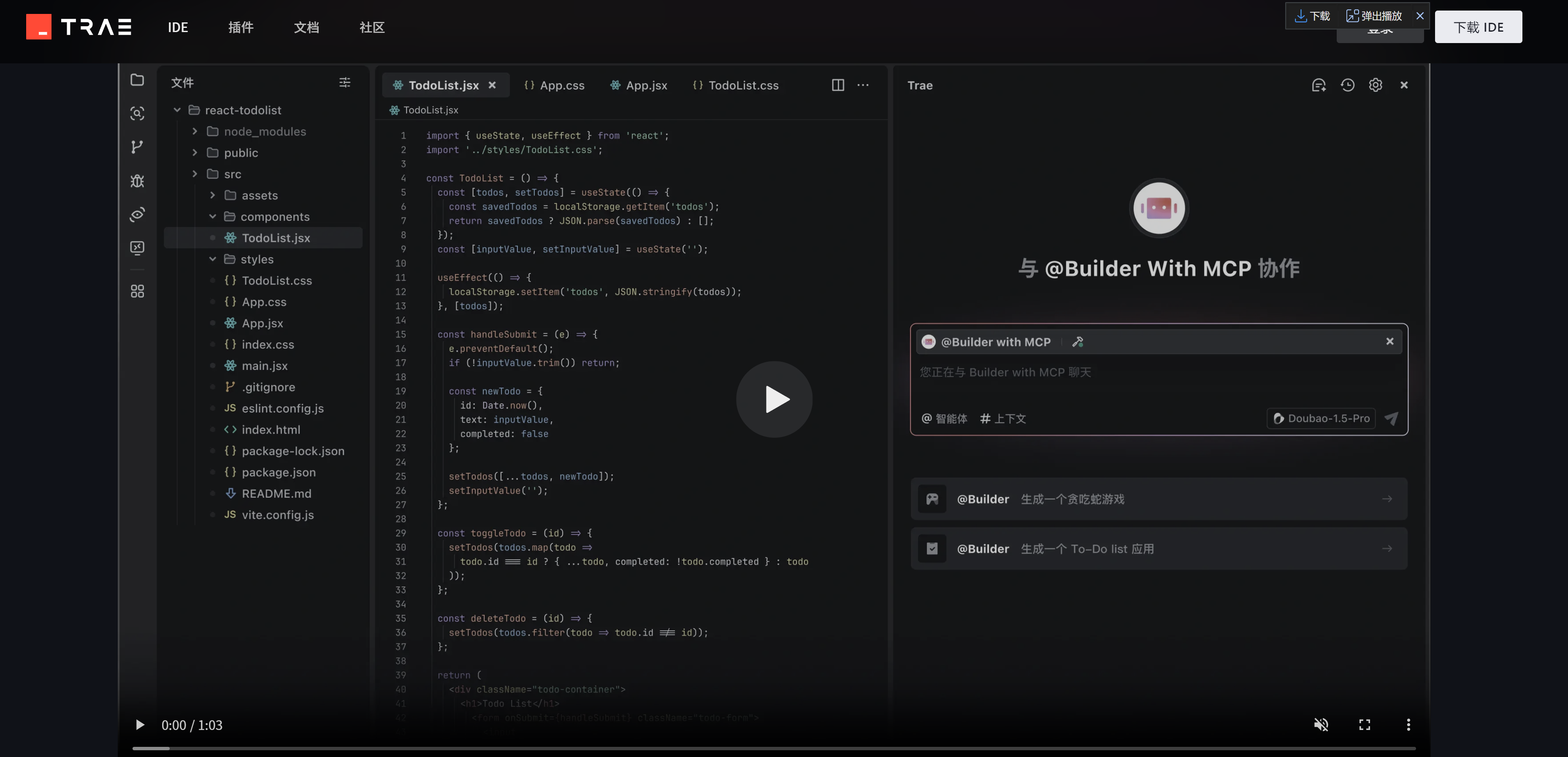The image size is (1568, 757).
Task: Click the tools hammer icon beside Builder with MCP
Action: pos(1078,342)
